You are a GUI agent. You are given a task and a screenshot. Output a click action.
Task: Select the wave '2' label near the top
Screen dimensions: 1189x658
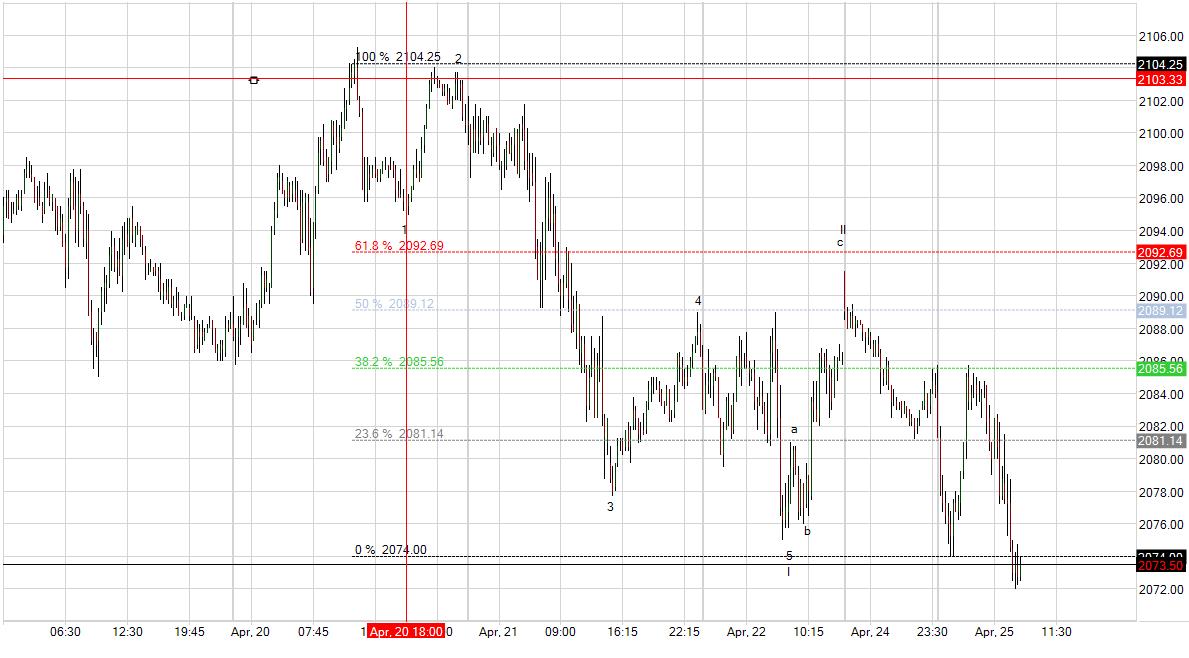[458, 59]
